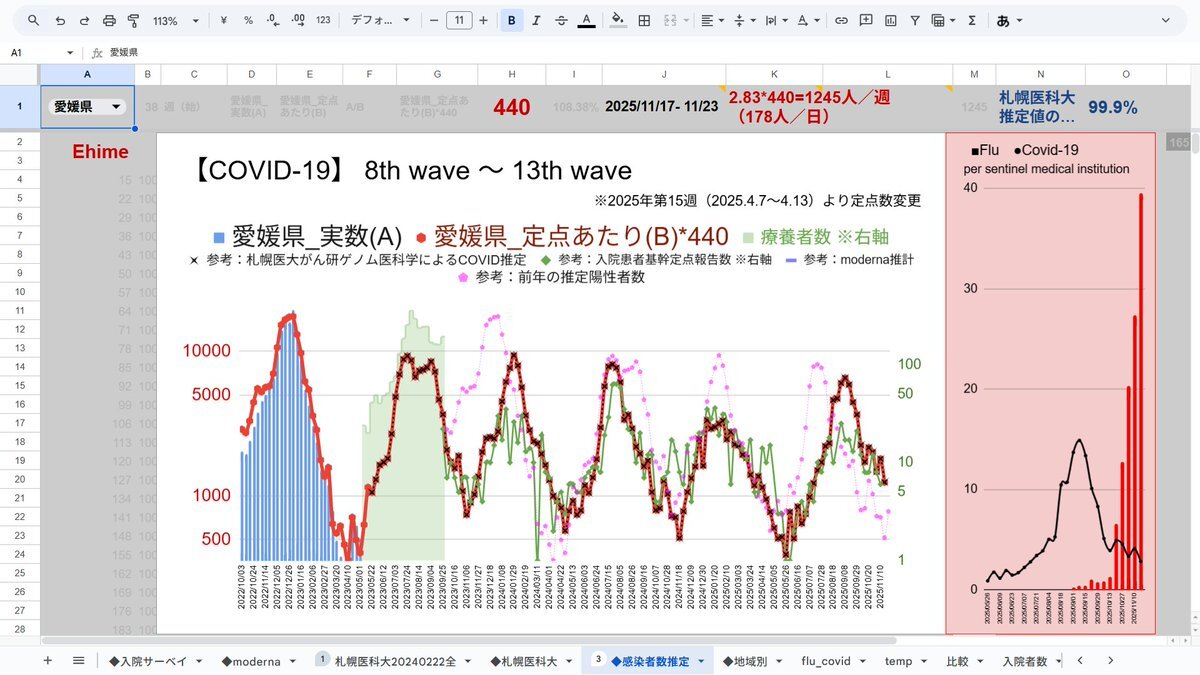The image size is (1200, 675).
Task: Increase font size with plus button
Action: (x=484, y=20)
